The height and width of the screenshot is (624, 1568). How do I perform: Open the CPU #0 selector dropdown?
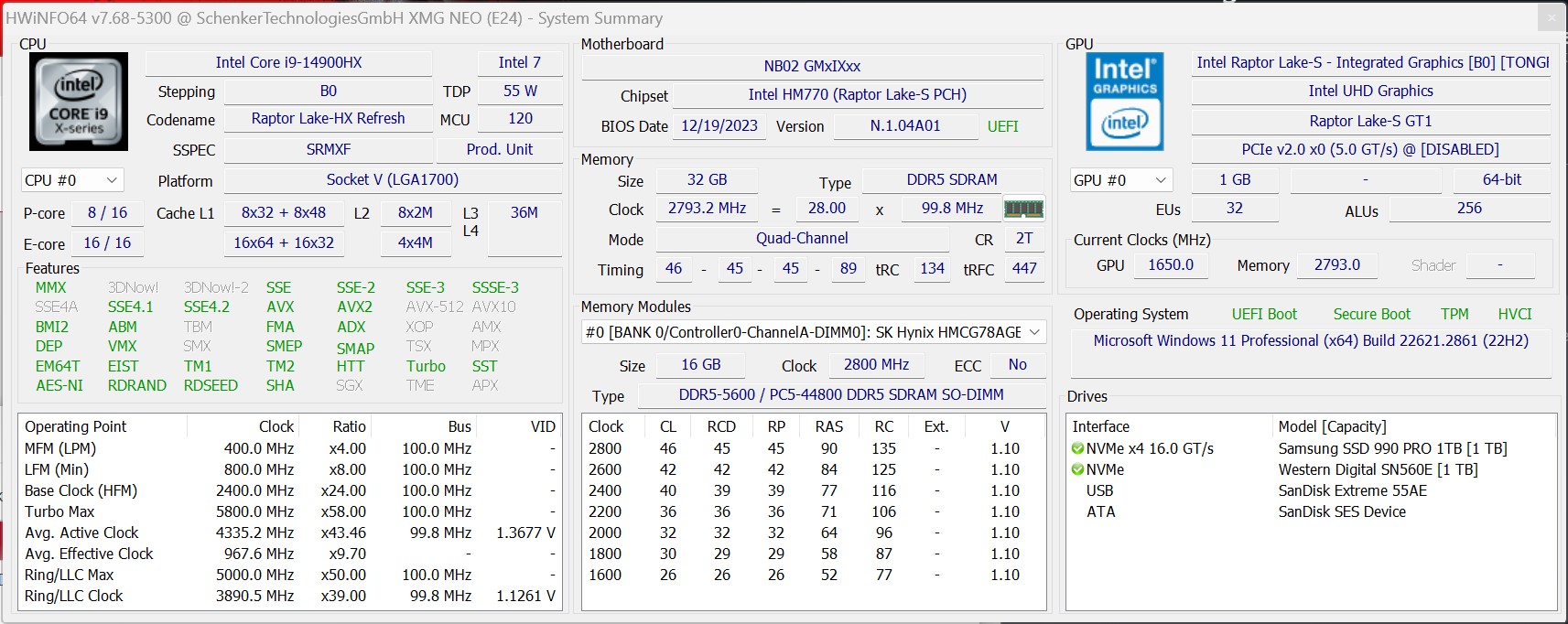click(x=71, y=180)
